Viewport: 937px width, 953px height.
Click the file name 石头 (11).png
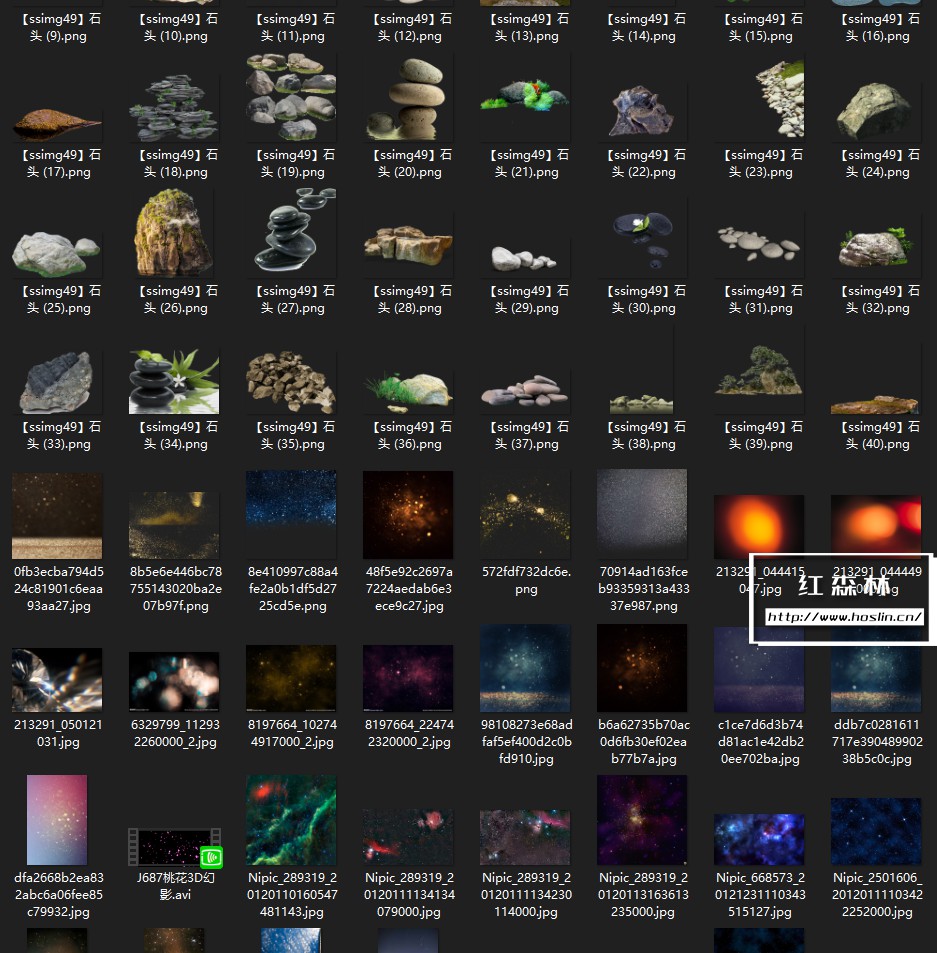click(x=292, y=27)
